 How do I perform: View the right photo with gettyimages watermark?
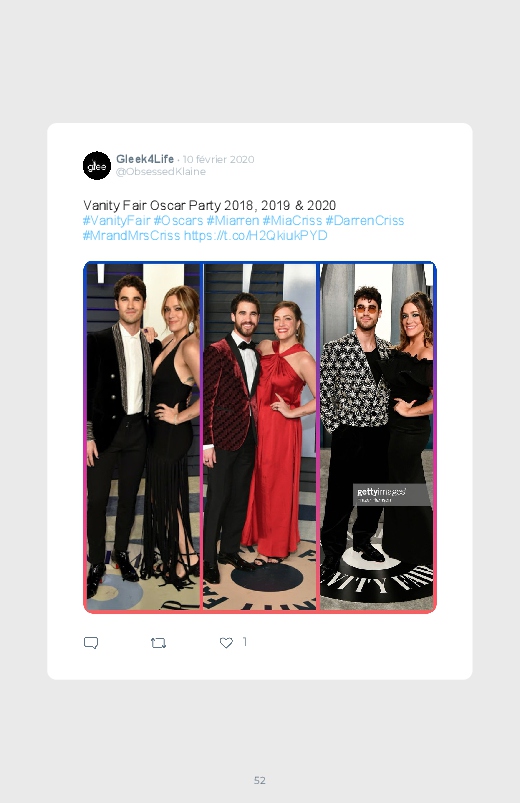tap(377, 436)
